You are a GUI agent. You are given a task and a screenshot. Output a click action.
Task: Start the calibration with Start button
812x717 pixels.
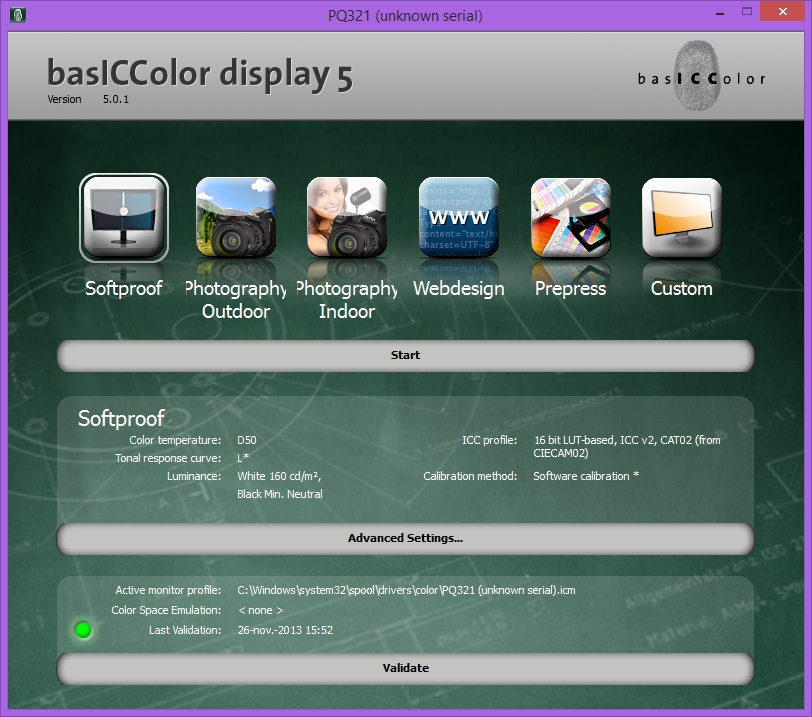point(405,356)
